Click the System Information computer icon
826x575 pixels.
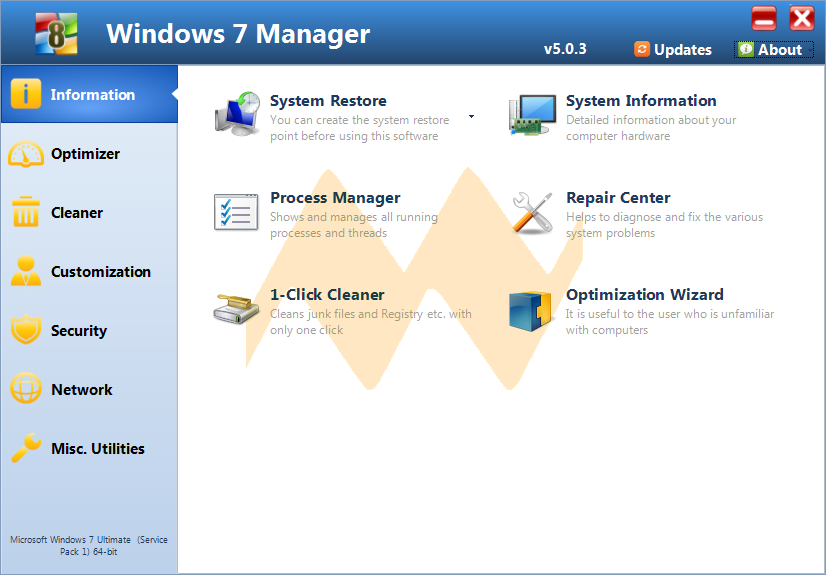(533, 115)
